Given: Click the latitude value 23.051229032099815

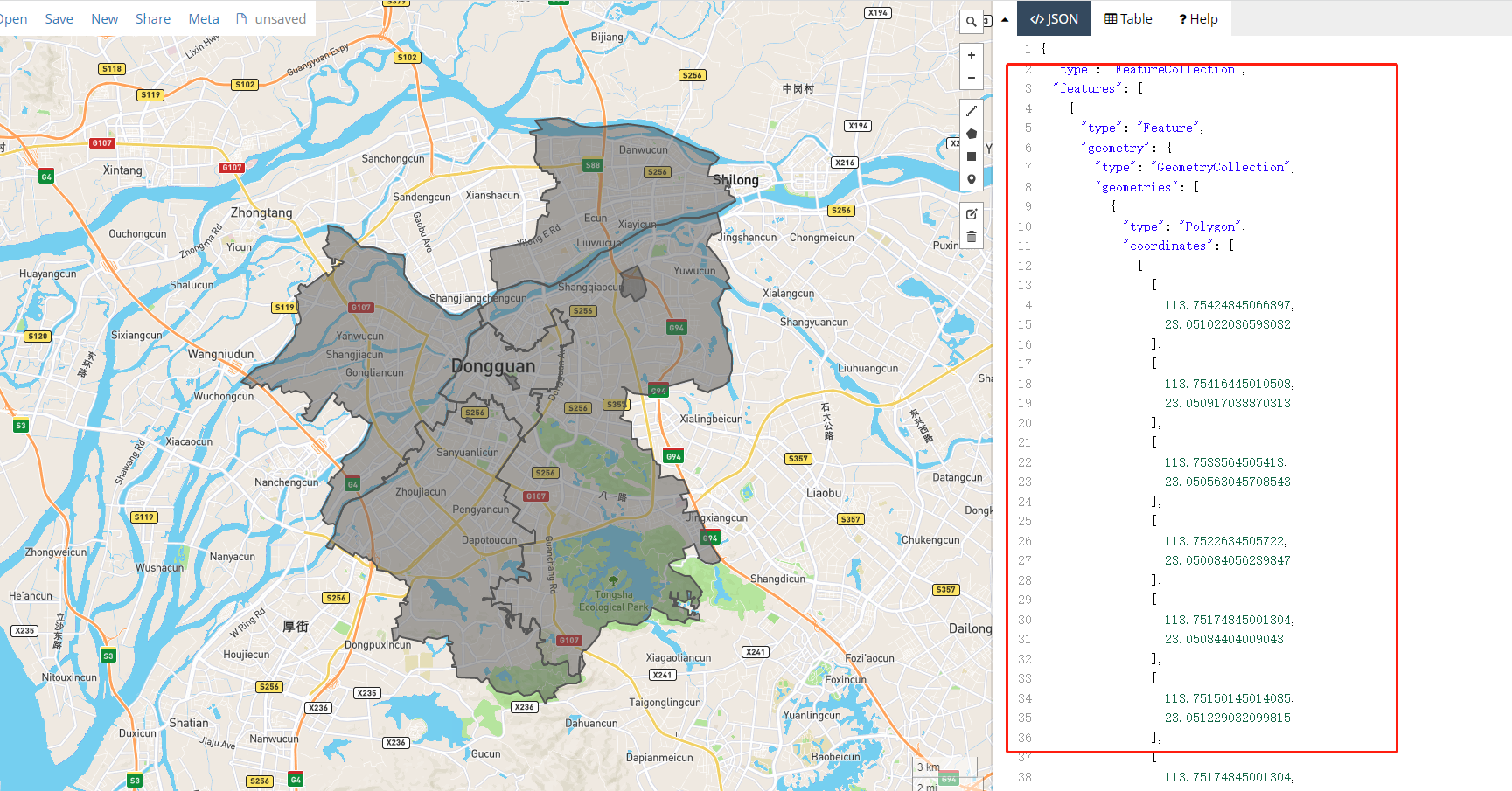Looking at the screenshot, I should 1228,718.
